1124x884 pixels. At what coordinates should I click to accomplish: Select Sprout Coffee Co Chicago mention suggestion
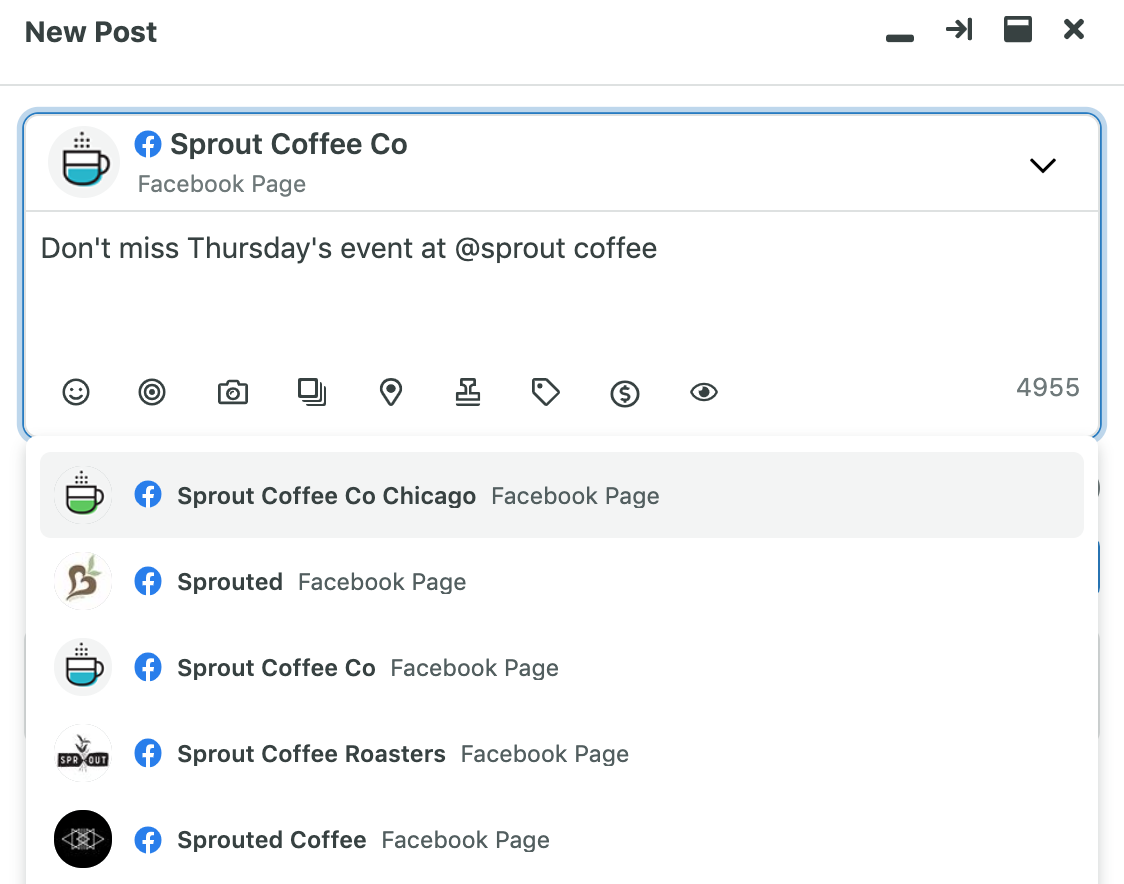(x=562, y=495)
